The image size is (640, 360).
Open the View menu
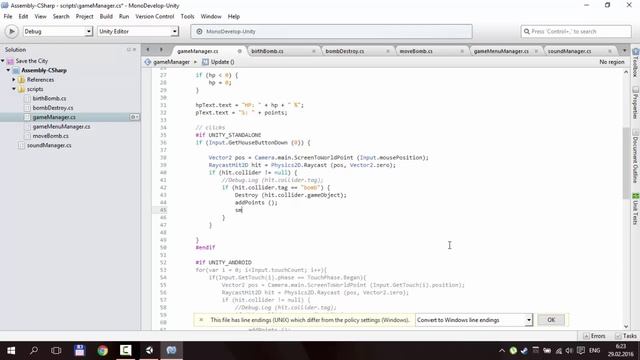click(40, 16)
